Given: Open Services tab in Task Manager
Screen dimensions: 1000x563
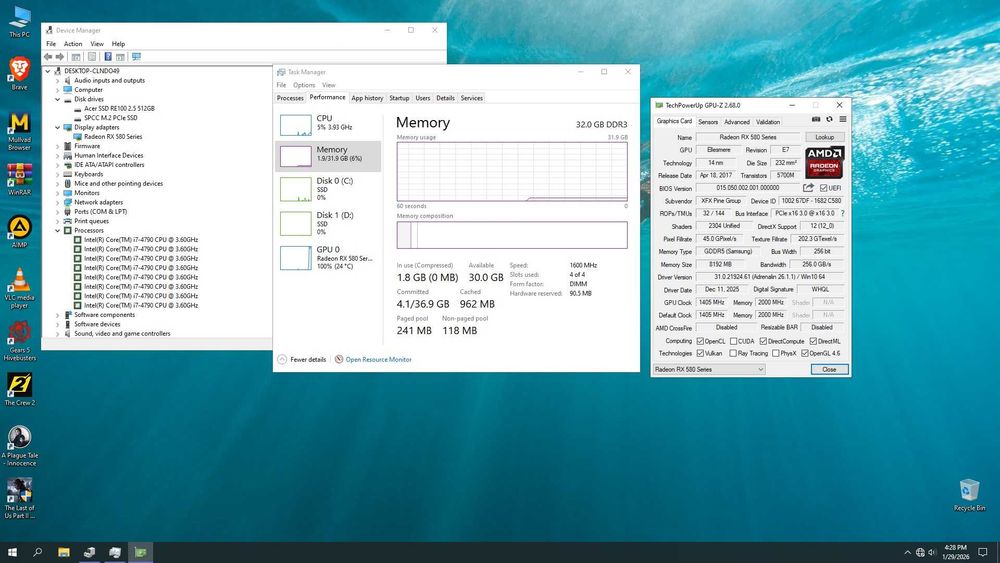Looking at the screenshot, I should (x=471, y=98).
